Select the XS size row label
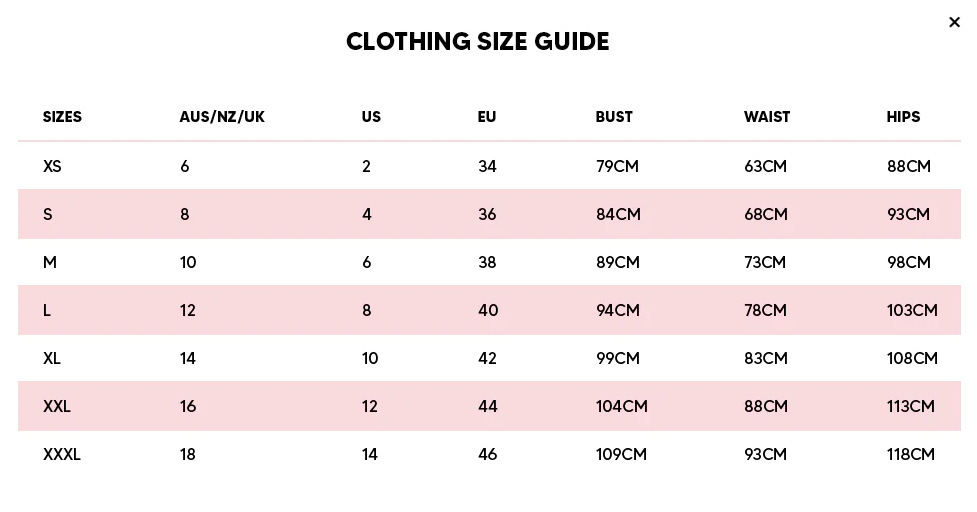The width and height of the screenshot is (977, 512). [x=52, y=166]
